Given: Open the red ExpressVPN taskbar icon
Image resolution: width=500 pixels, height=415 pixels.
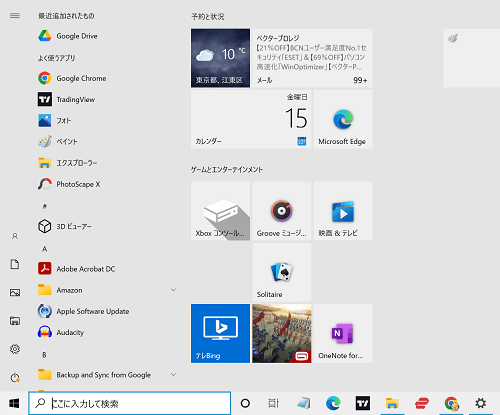Looking at the screenshot, I should click(422, 403).
